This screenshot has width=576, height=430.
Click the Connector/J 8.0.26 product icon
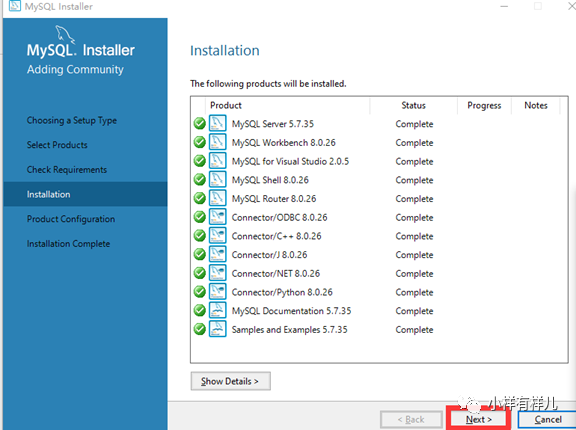click(x=217, y=254)
